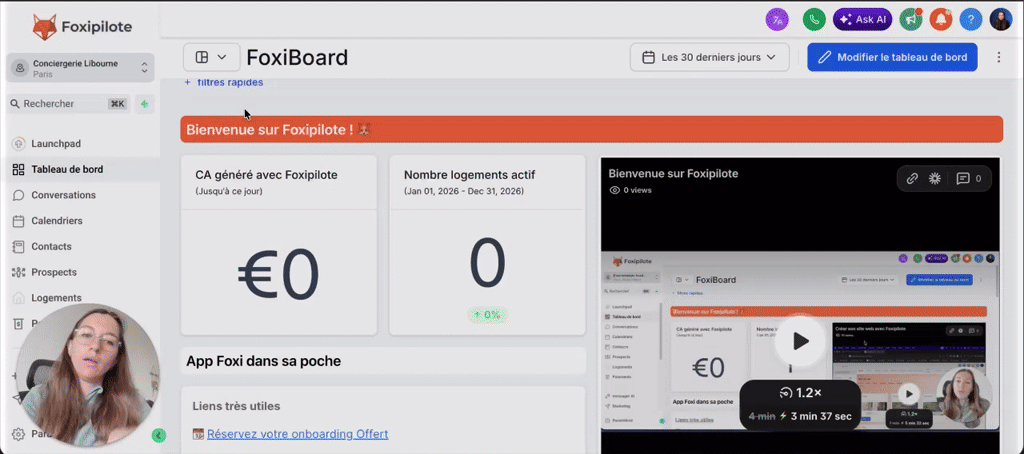The image size is (1024, 454).
Task: Click the sparkle icon on video header
Action: tap(935, 178)
